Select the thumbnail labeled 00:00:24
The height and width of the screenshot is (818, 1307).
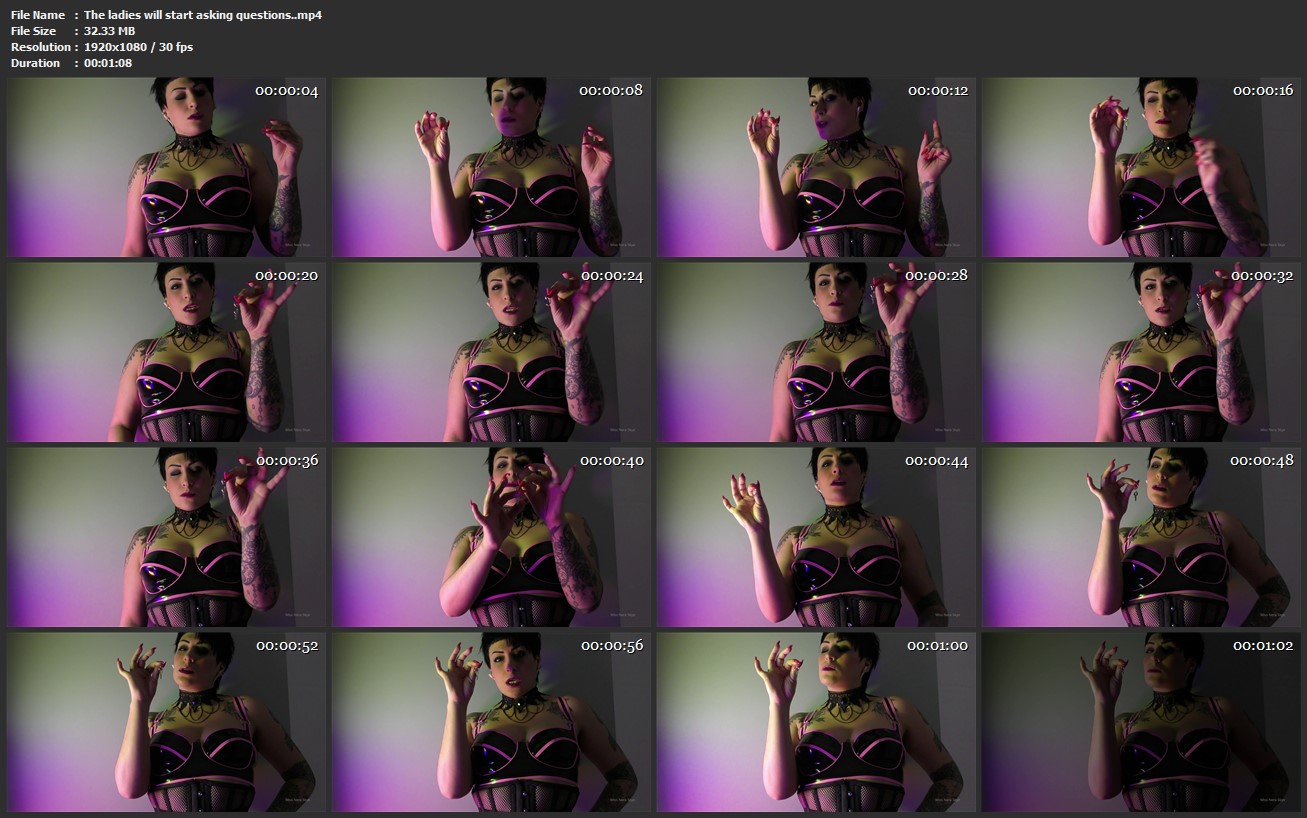click(x=491, y=352)
